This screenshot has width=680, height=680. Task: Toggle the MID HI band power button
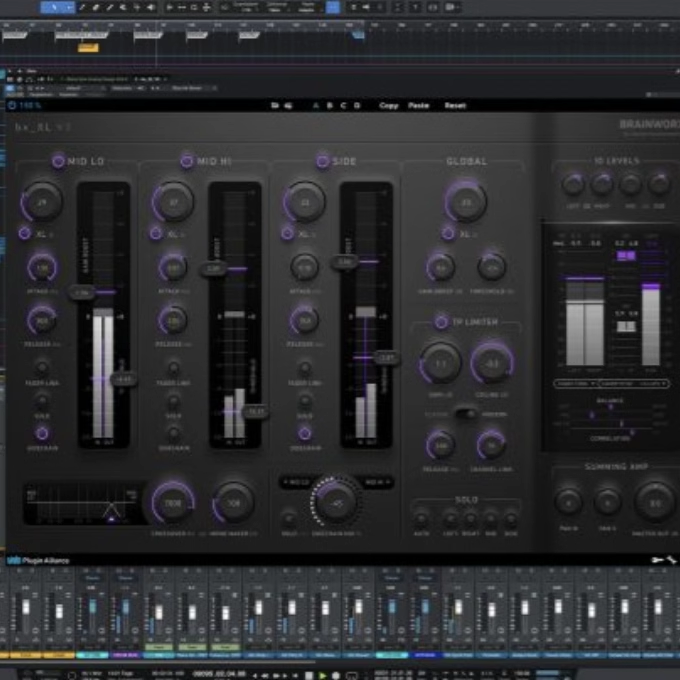(187, 160)
